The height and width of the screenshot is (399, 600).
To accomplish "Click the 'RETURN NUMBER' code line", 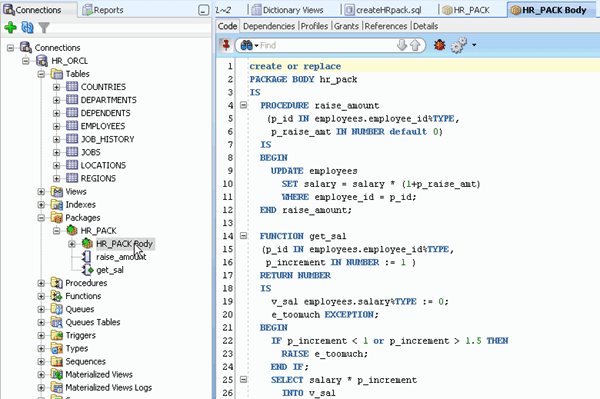I will tap(295, 275).
